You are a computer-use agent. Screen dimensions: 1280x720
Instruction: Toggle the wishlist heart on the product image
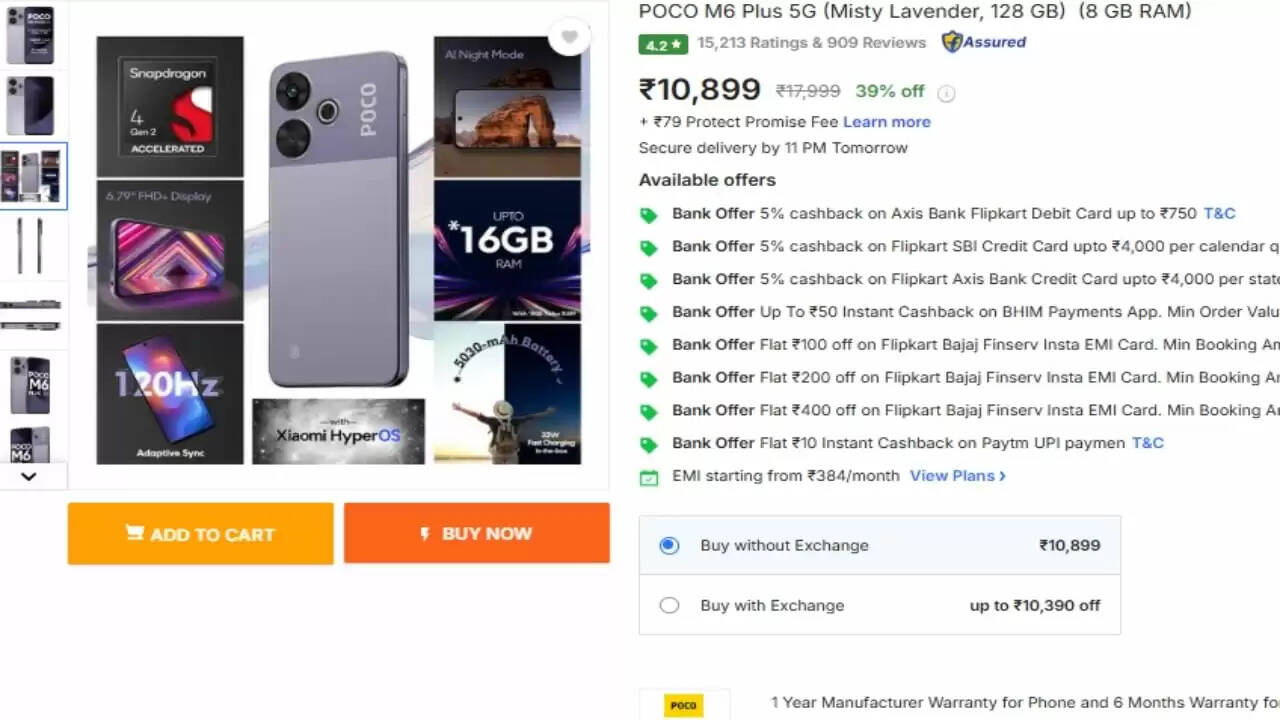click(x=569, y=36)
